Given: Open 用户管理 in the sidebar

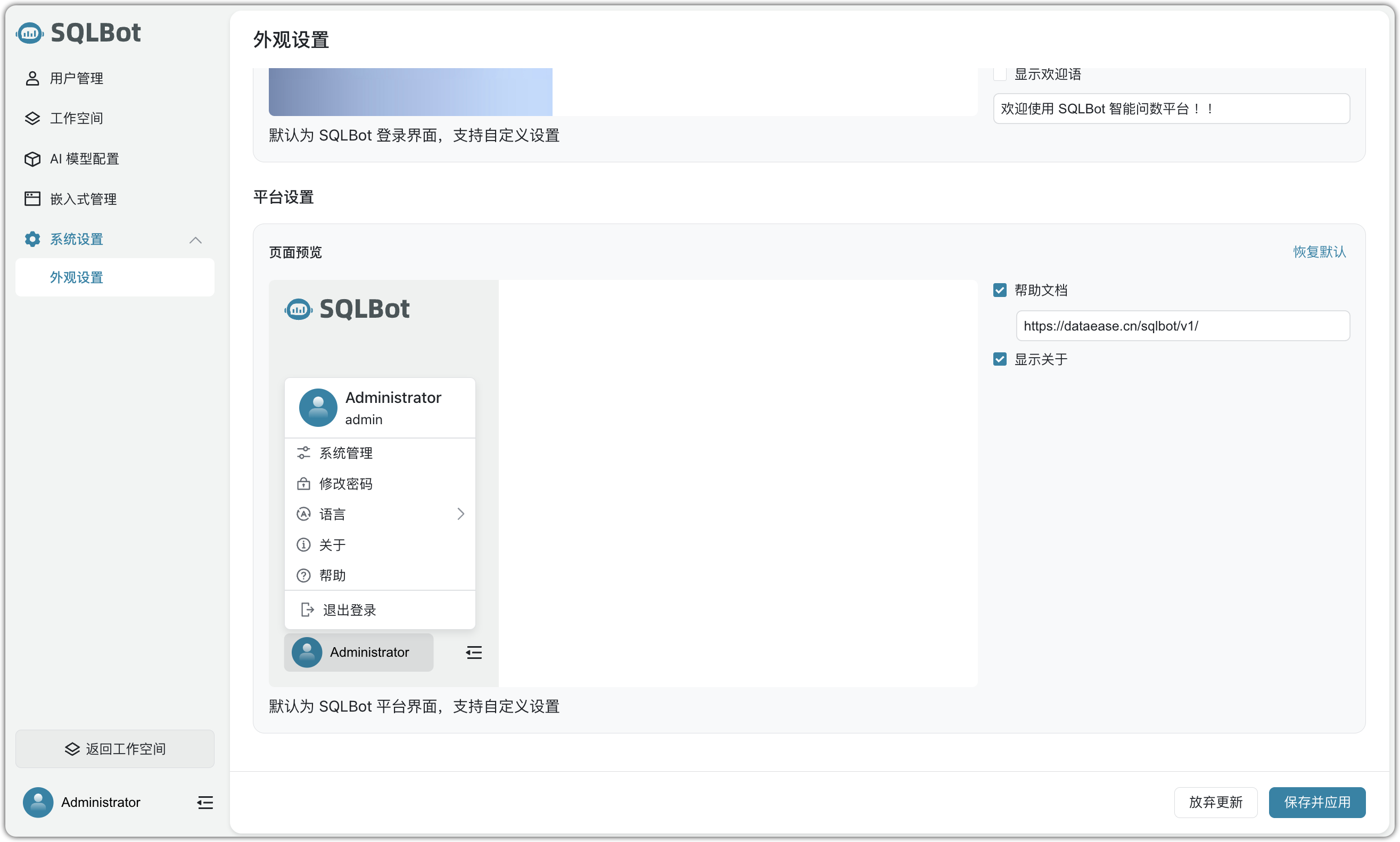Looking at the screenshot, I should coord(77,78).
